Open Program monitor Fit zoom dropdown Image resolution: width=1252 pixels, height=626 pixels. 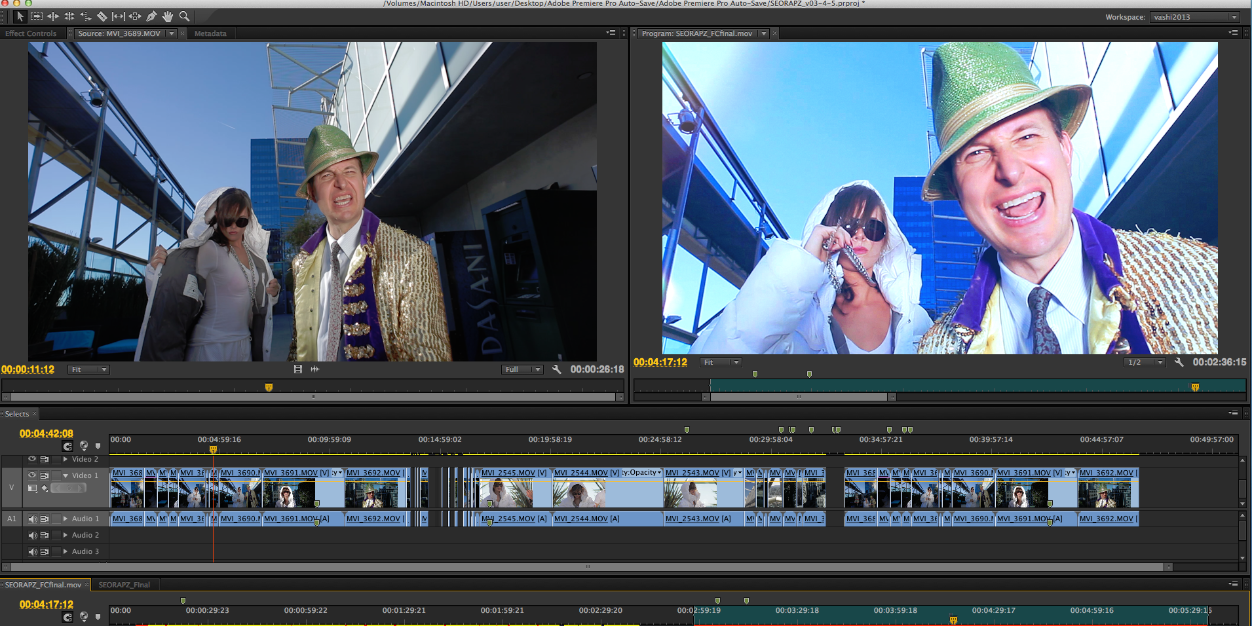click(x=720, y=362)
